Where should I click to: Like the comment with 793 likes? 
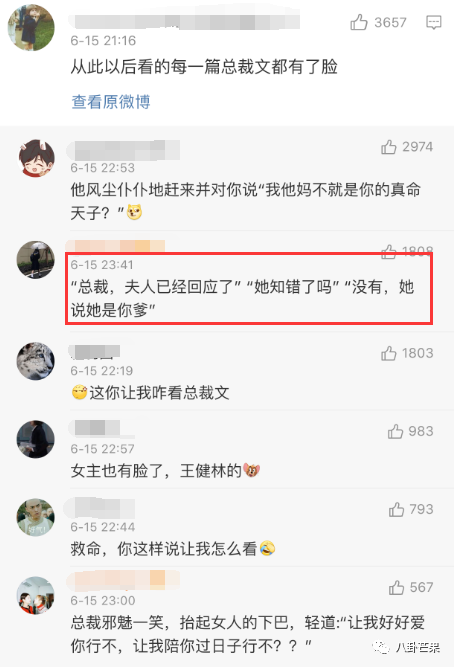pyautogui.click(x=396, y=509)
